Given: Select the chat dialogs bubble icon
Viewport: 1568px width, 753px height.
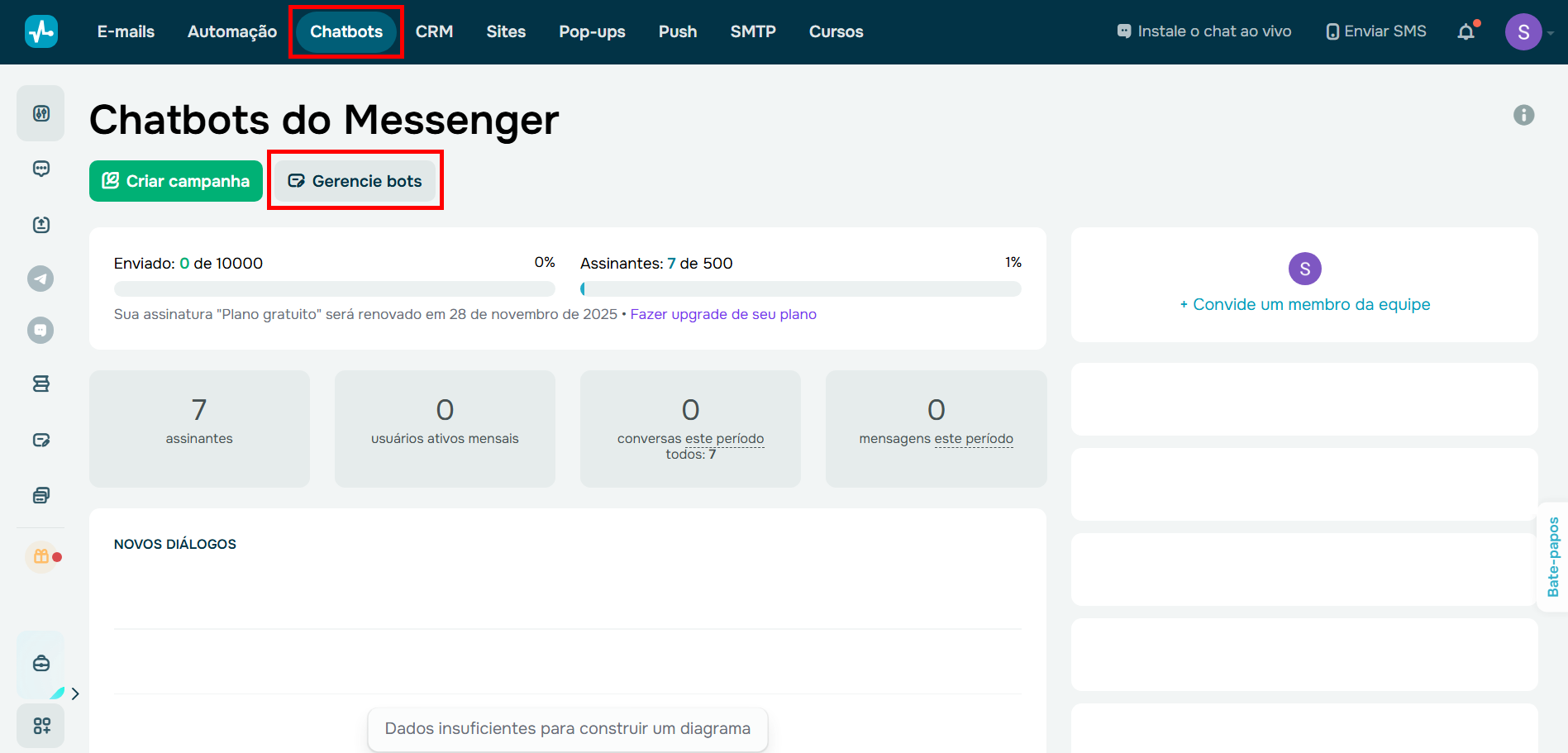Looking at the screenshot, I should [41, 168].
